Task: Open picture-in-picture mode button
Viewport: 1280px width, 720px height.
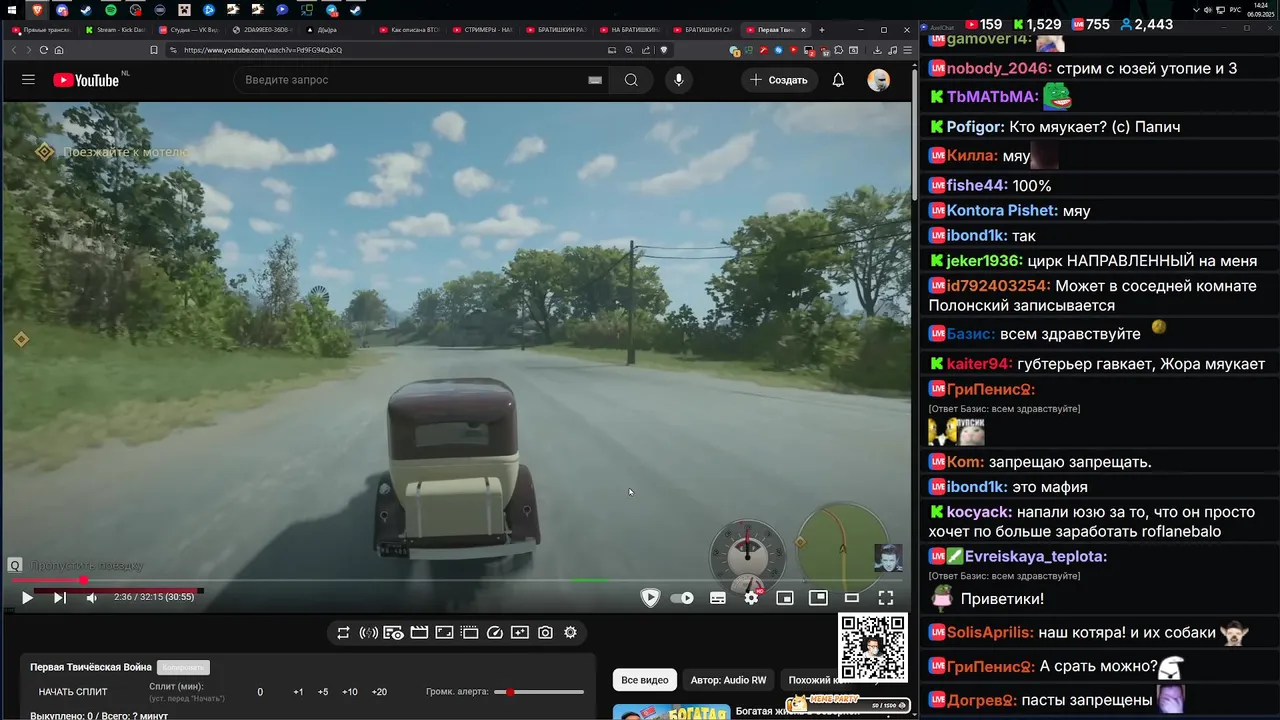Action: (x=818, y=598)
